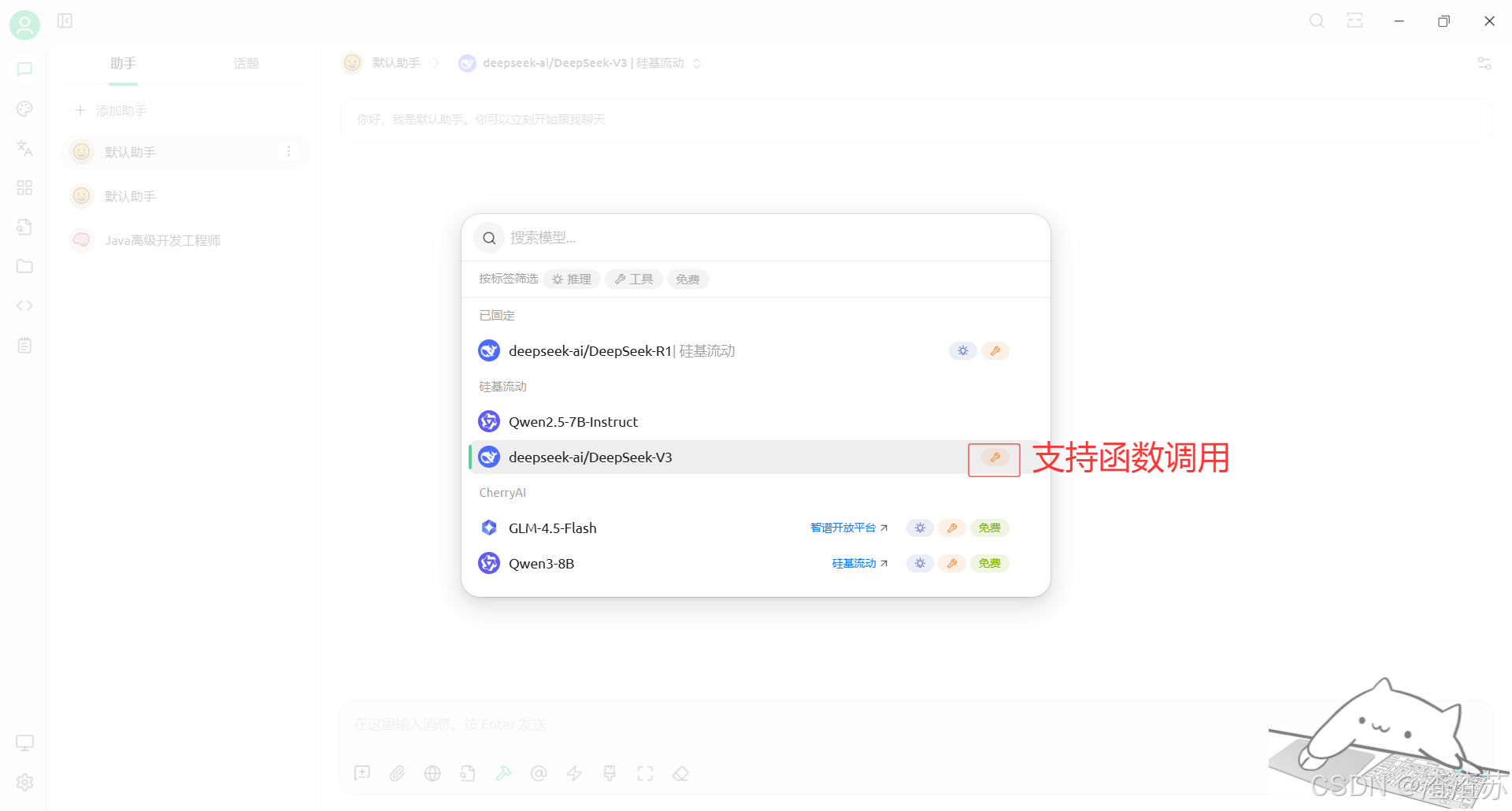1512x811 pixels.
Task: Click 免费 tag on GLM-4.5-Flash row
Action: pyautogui.click(x=990, y=528)
